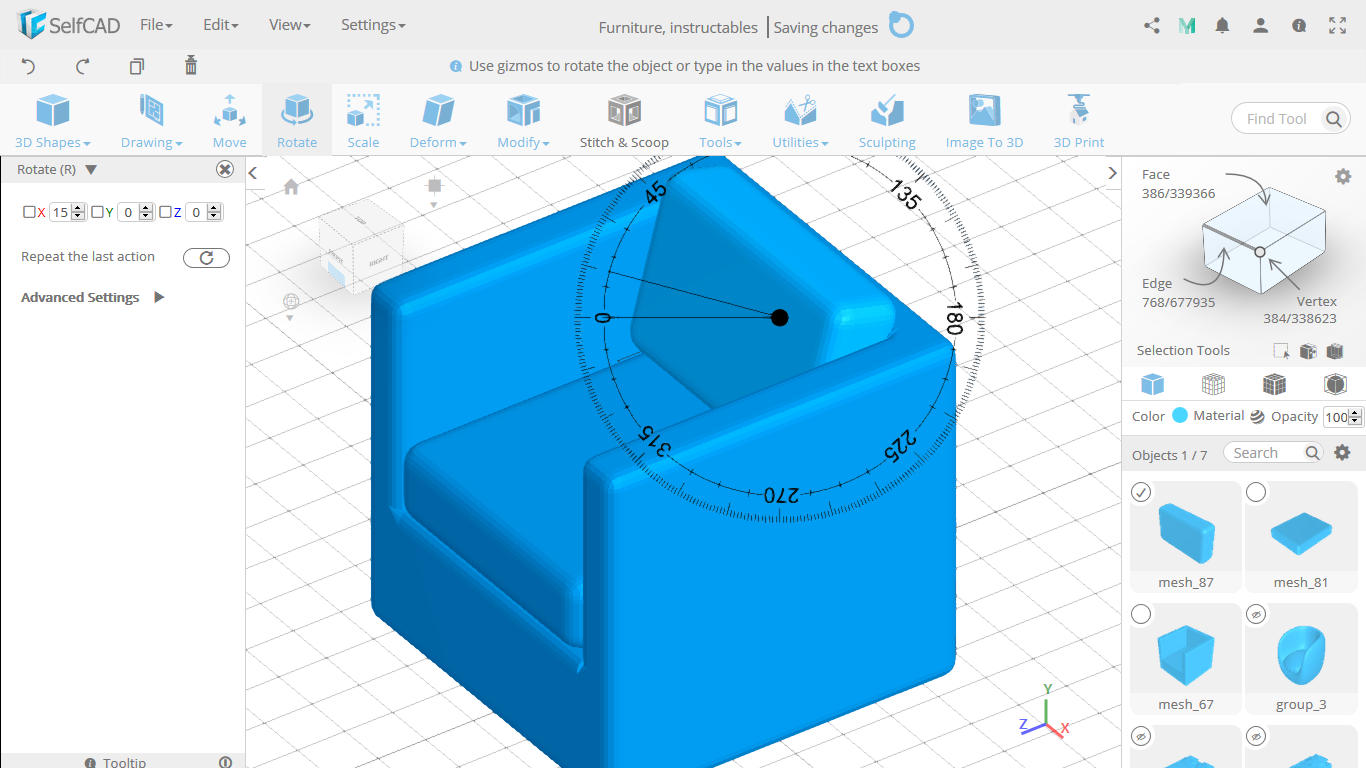
Task: Open the View menu
Action: (x=290, y=25)
